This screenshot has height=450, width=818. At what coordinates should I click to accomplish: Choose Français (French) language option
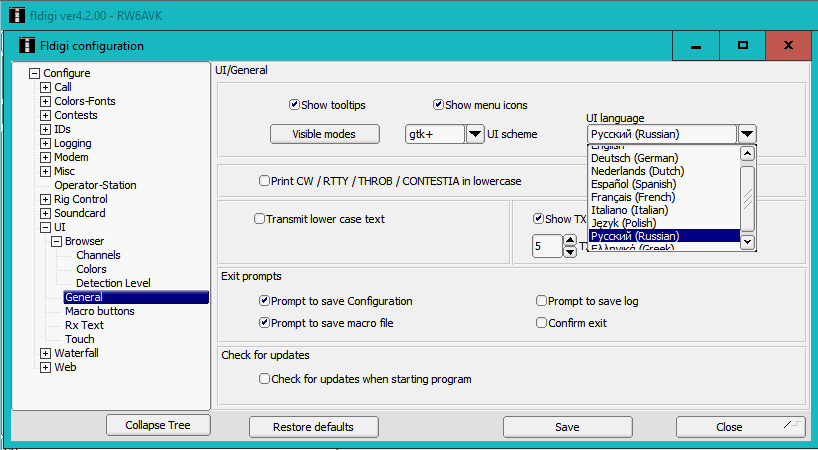tap(634, 197)
